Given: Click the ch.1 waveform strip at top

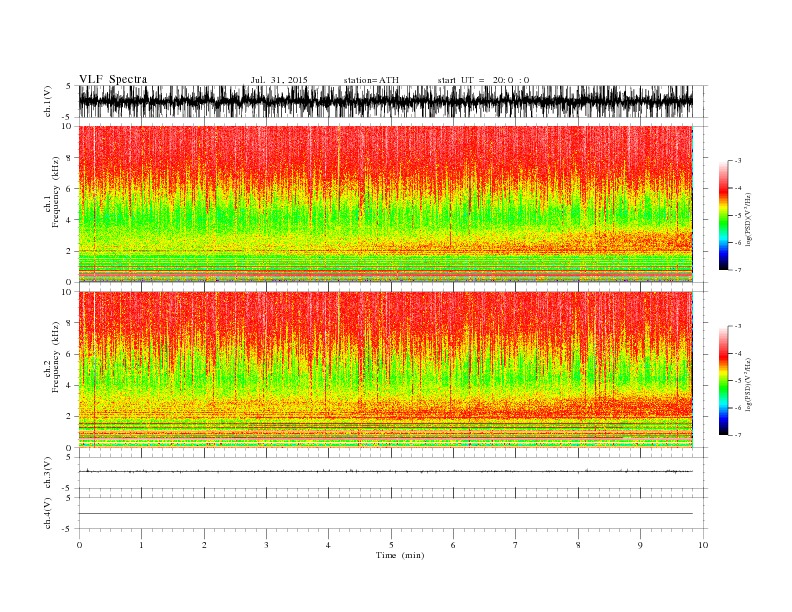Looking at the screenshot, I should (x=385, y=101).
